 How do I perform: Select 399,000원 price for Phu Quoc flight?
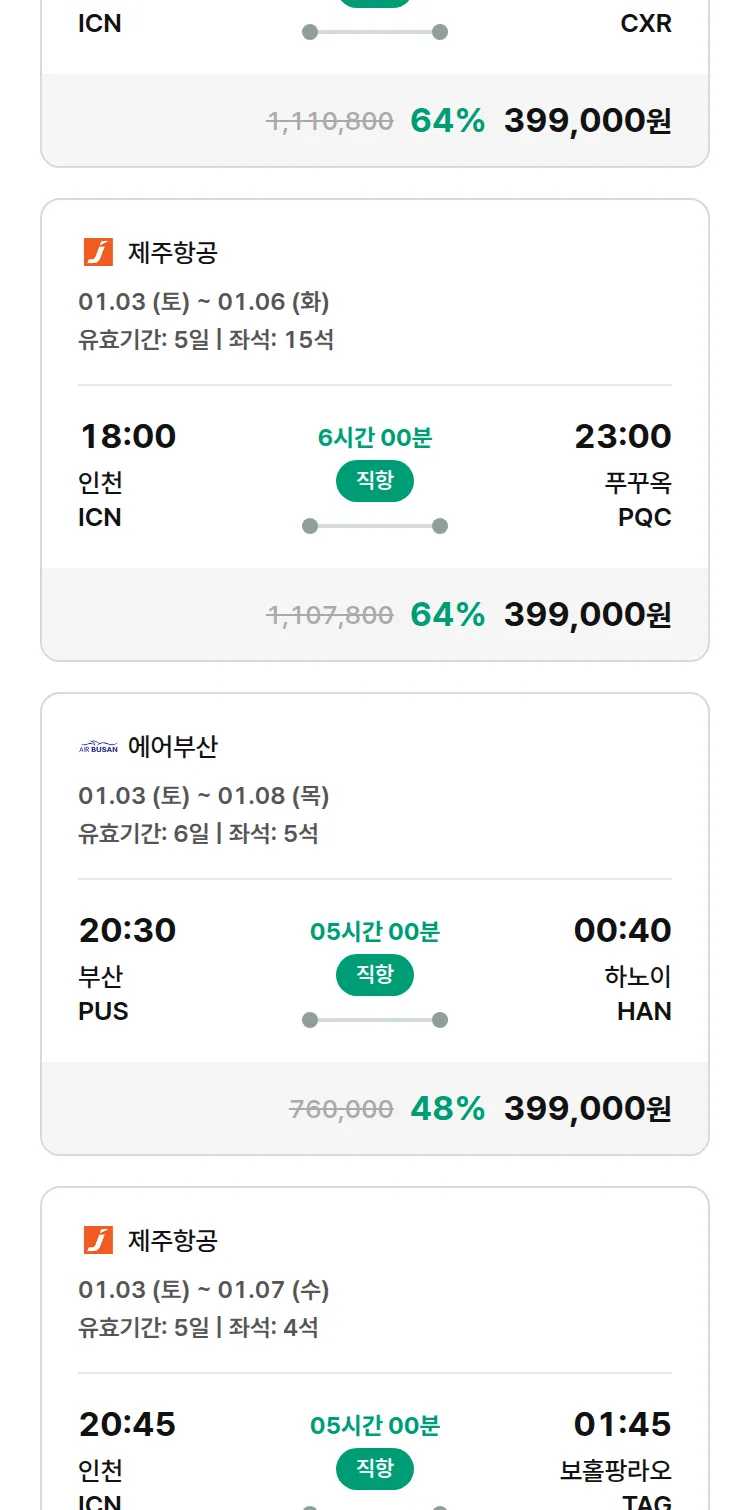[587, 615]
